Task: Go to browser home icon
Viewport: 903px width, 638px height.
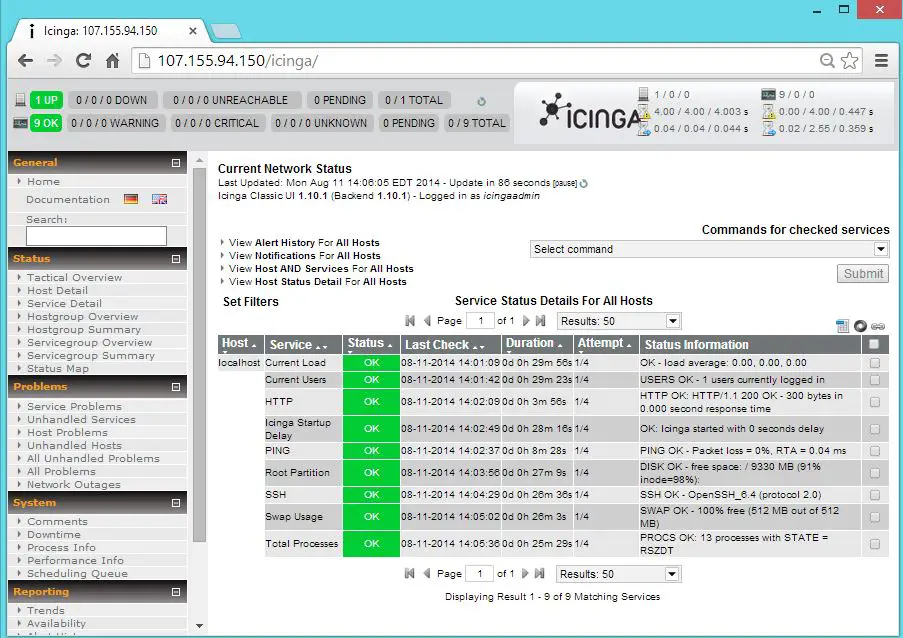Action: coord(112,60)
